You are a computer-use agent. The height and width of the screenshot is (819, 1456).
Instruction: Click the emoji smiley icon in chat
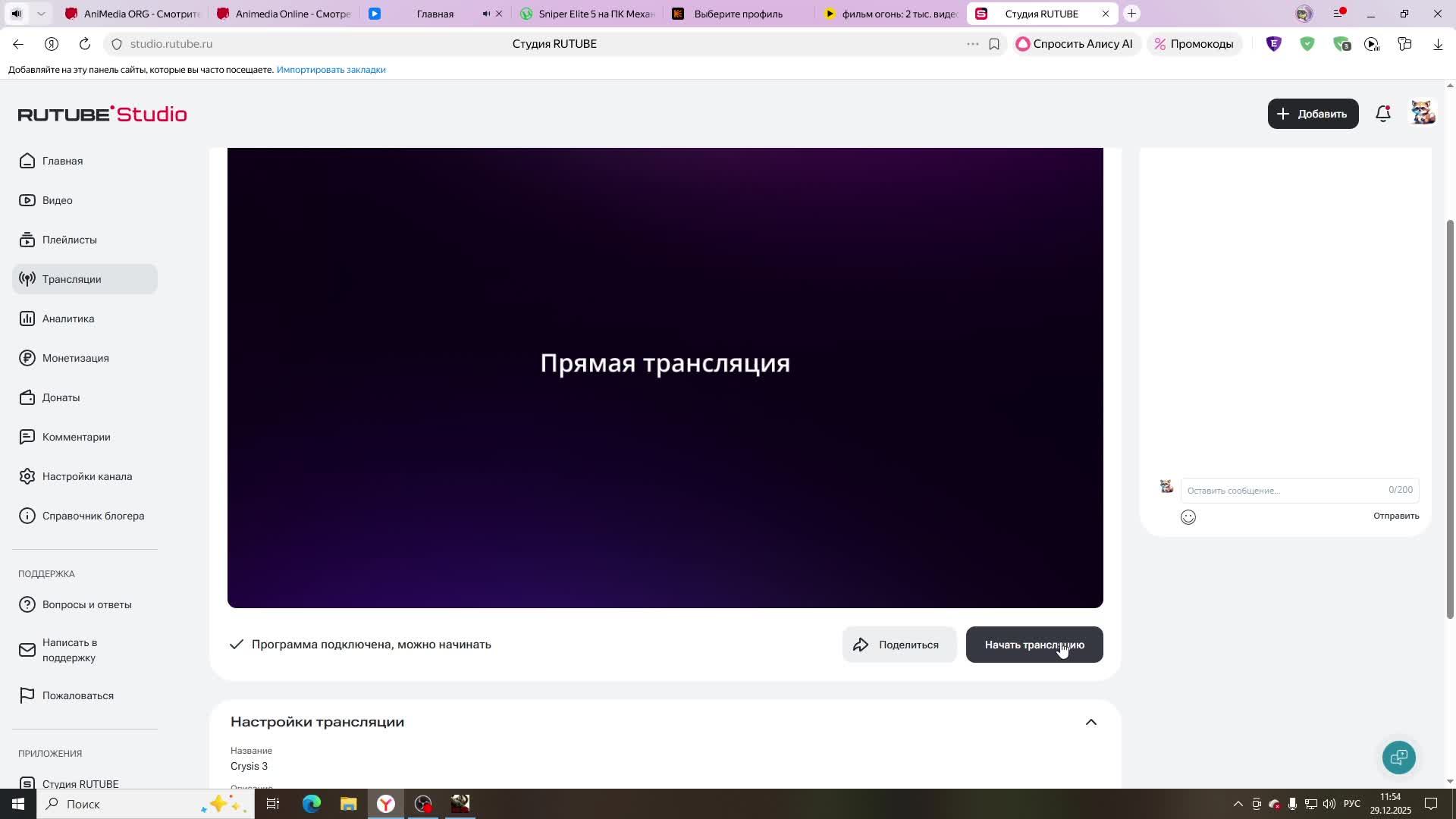tap(1188, 517)
